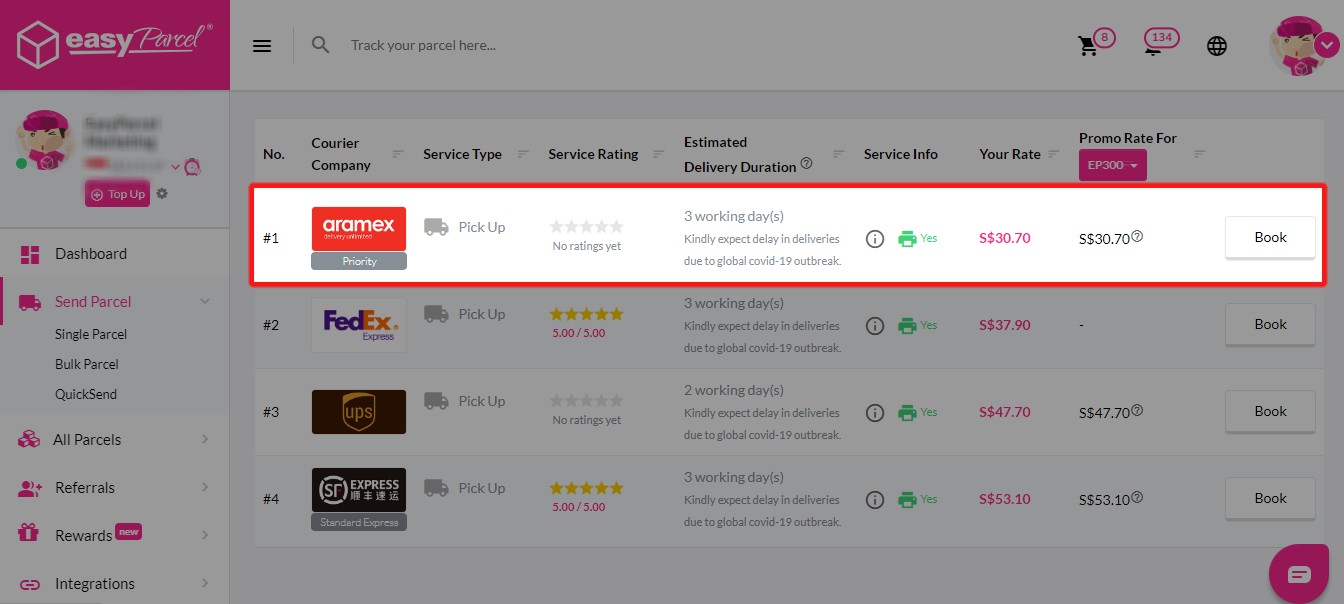Open the shopping cart icon
The image size is (1344, 604).
click(x=1087, y=46)
